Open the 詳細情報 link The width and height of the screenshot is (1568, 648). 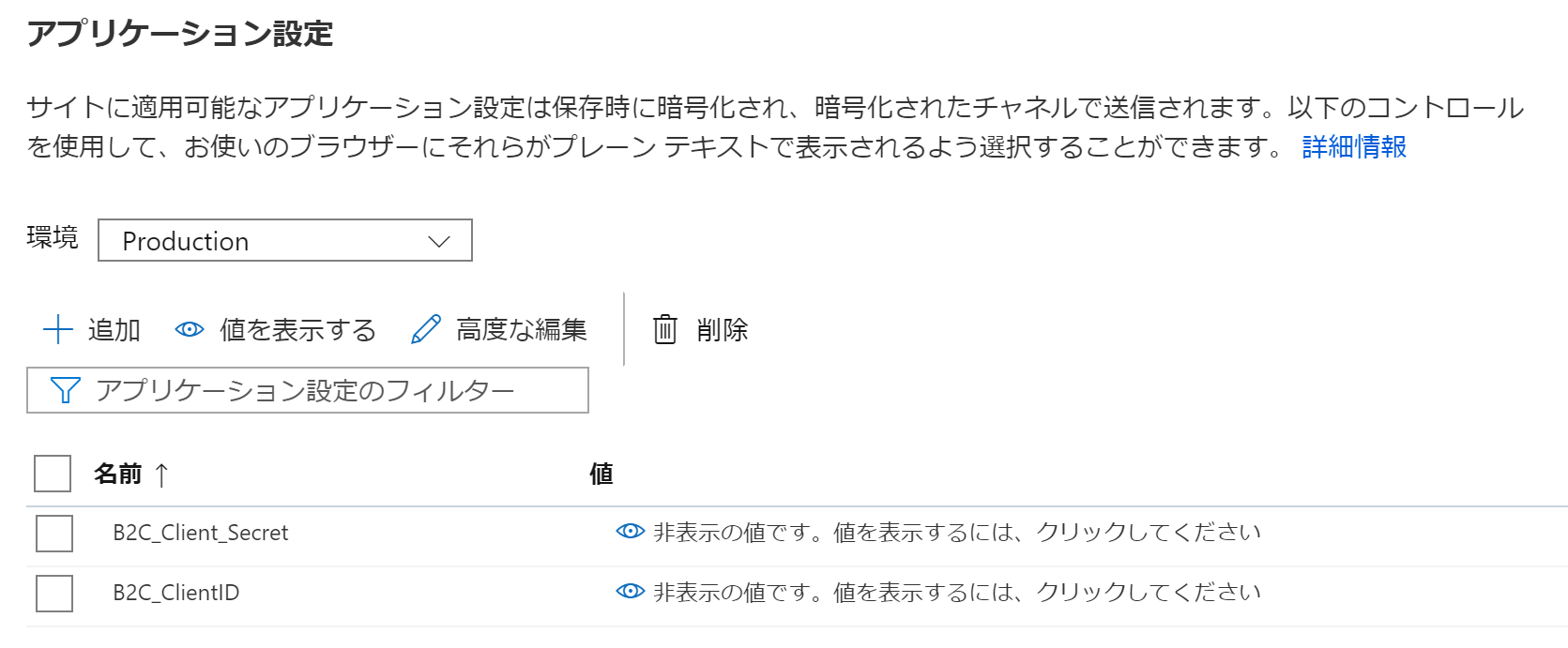[x=1352, y=147]
